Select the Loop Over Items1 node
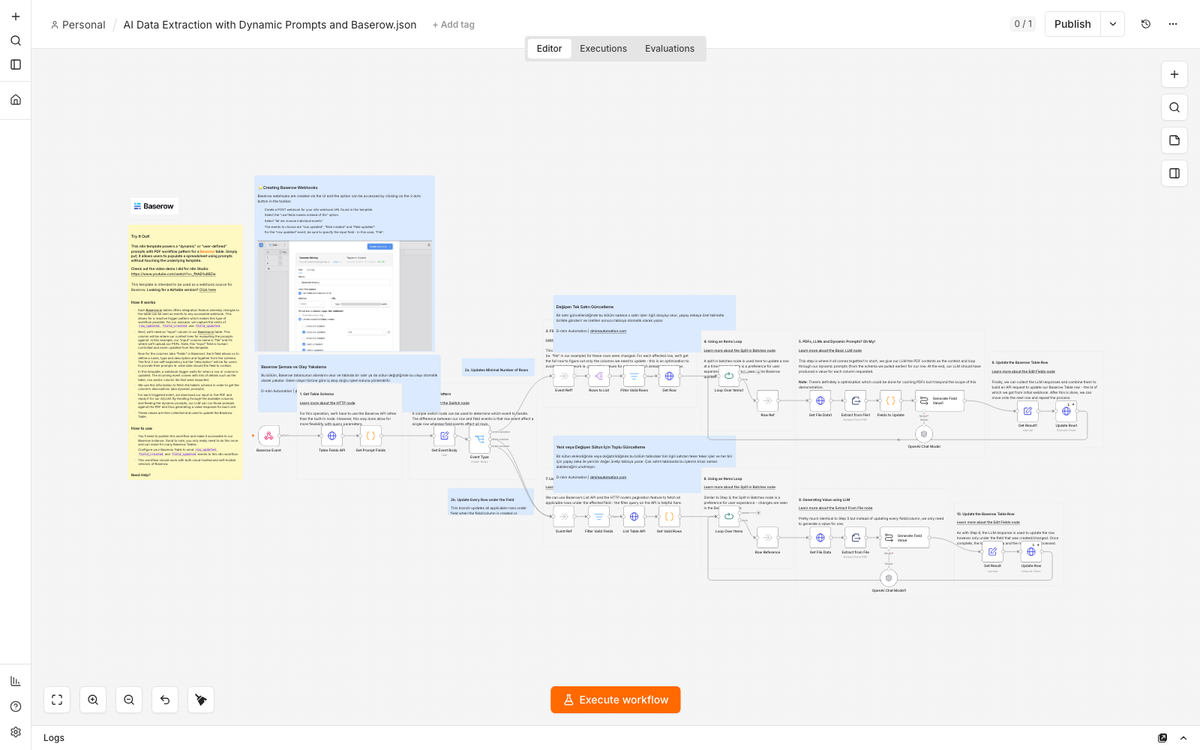The height and width of the screenshot is (750, 1200). tap(729, 376)
